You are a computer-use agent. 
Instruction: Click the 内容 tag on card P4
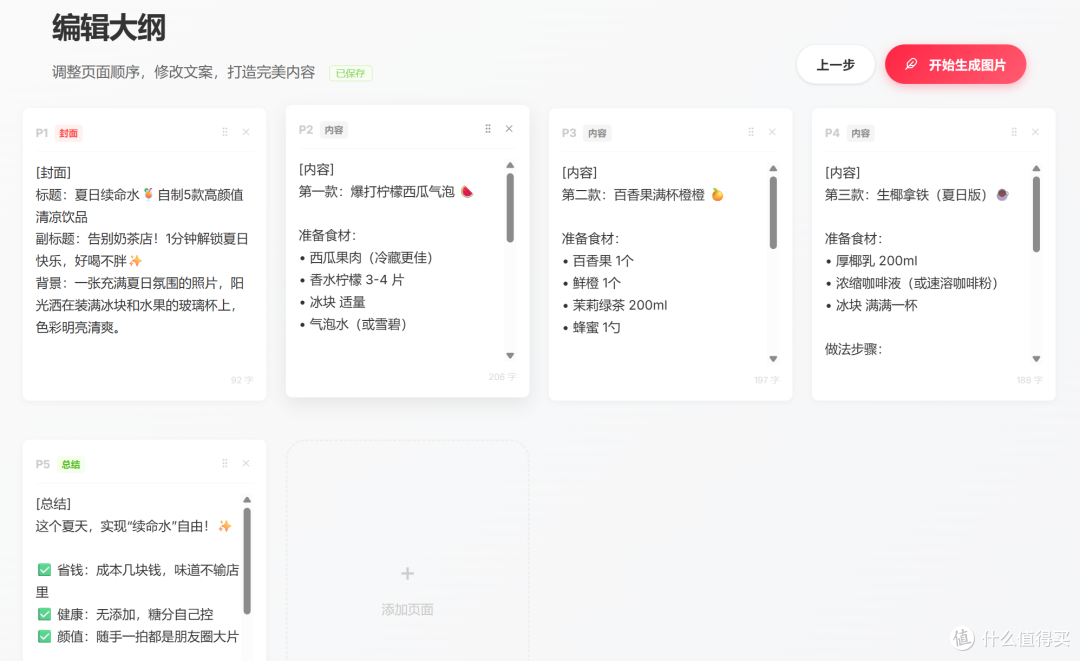point(860,133)
